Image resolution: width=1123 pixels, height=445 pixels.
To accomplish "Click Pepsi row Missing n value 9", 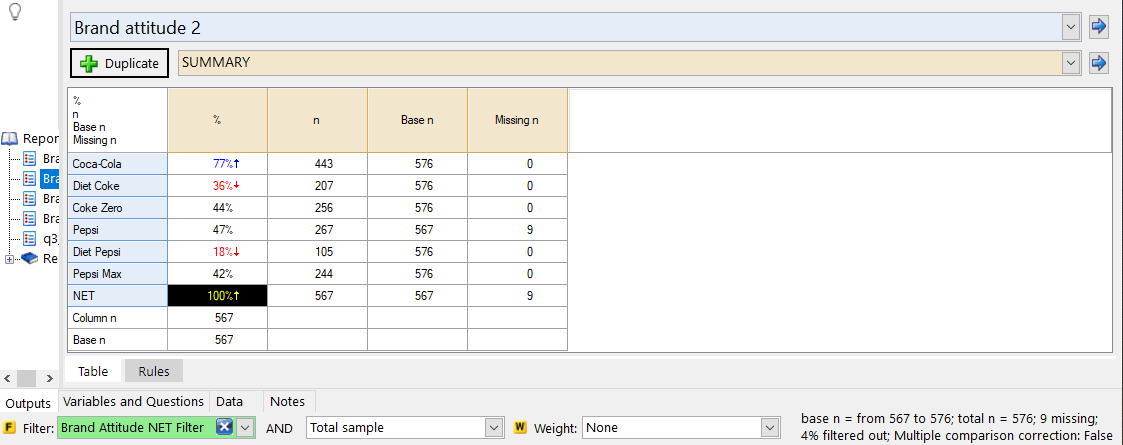I will click(x=517, y=230).
